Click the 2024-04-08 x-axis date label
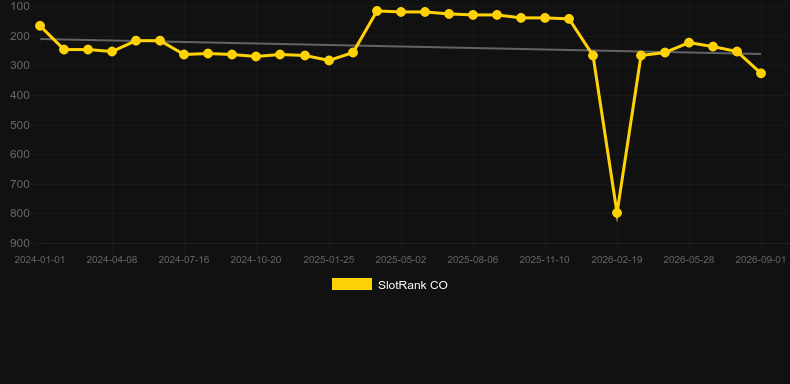Image resolution: width=790 pixels, height=384 pixels. pos(112,260)
